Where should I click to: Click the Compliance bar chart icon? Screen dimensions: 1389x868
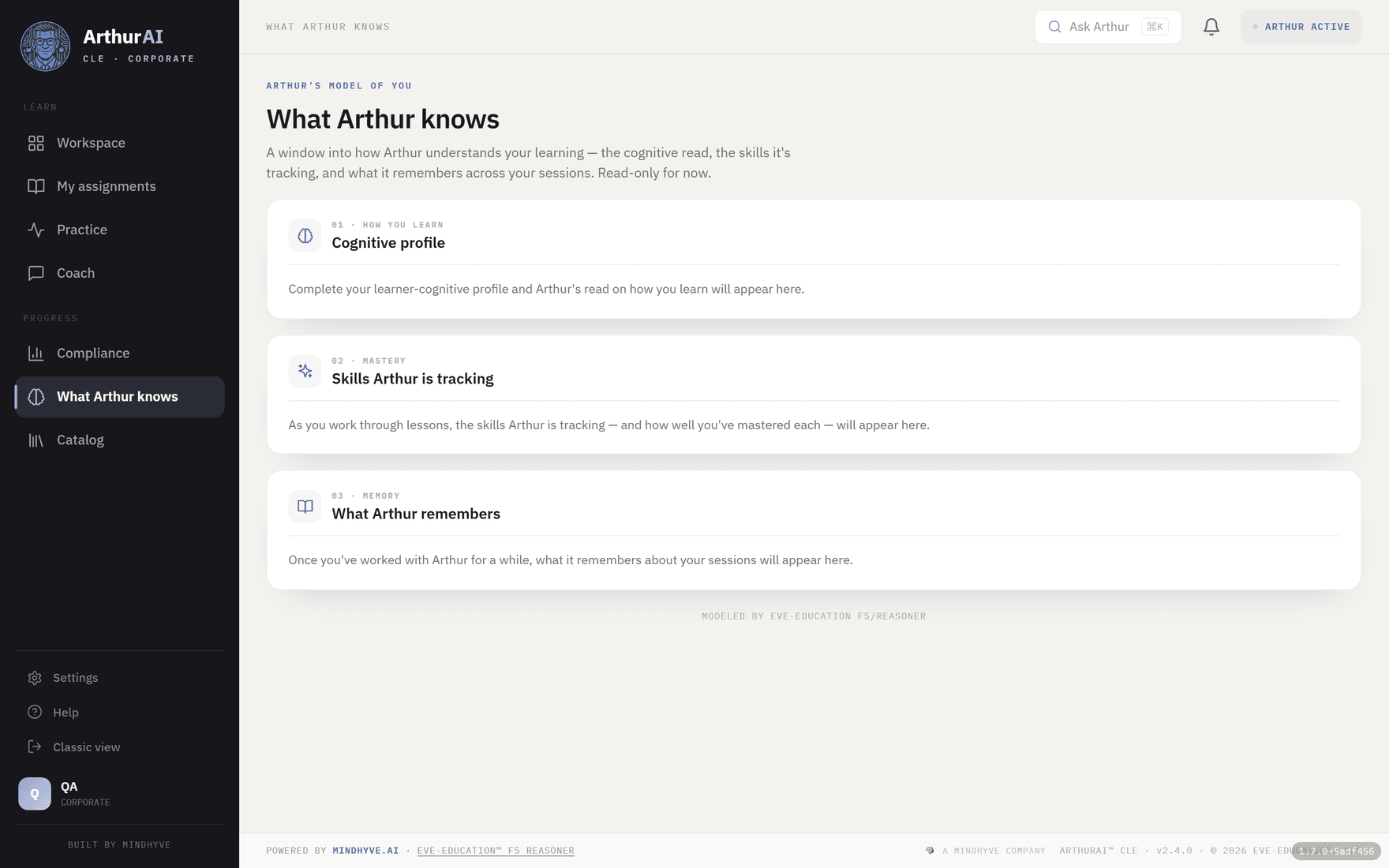point(36,354)
